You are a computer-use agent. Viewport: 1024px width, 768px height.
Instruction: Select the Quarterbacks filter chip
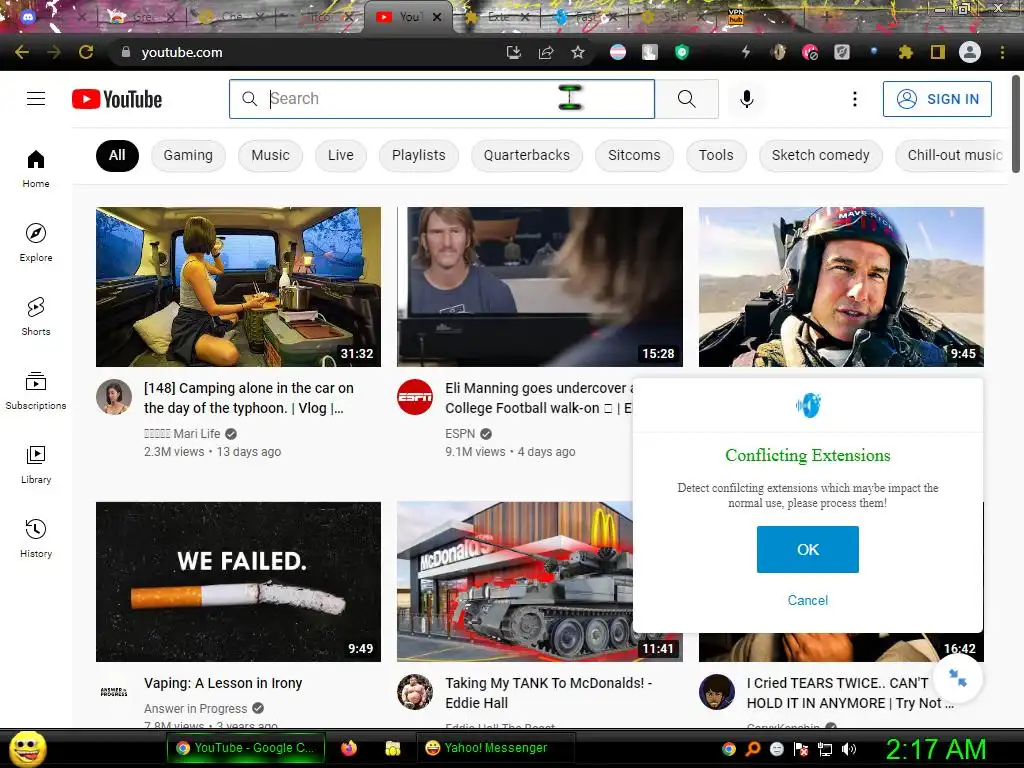click(526, 155)
